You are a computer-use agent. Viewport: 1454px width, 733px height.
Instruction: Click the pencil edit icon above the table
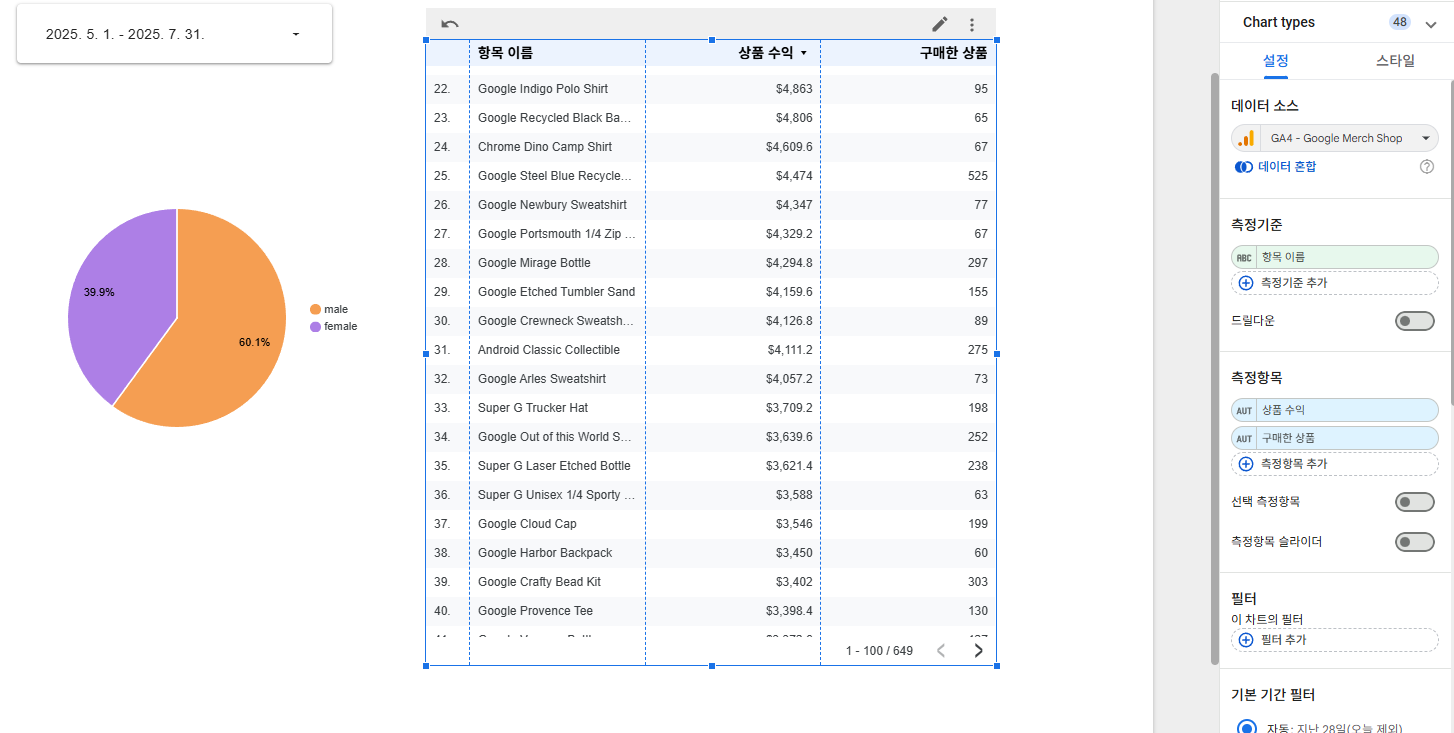pyautogui.click(x=940, y=24)
